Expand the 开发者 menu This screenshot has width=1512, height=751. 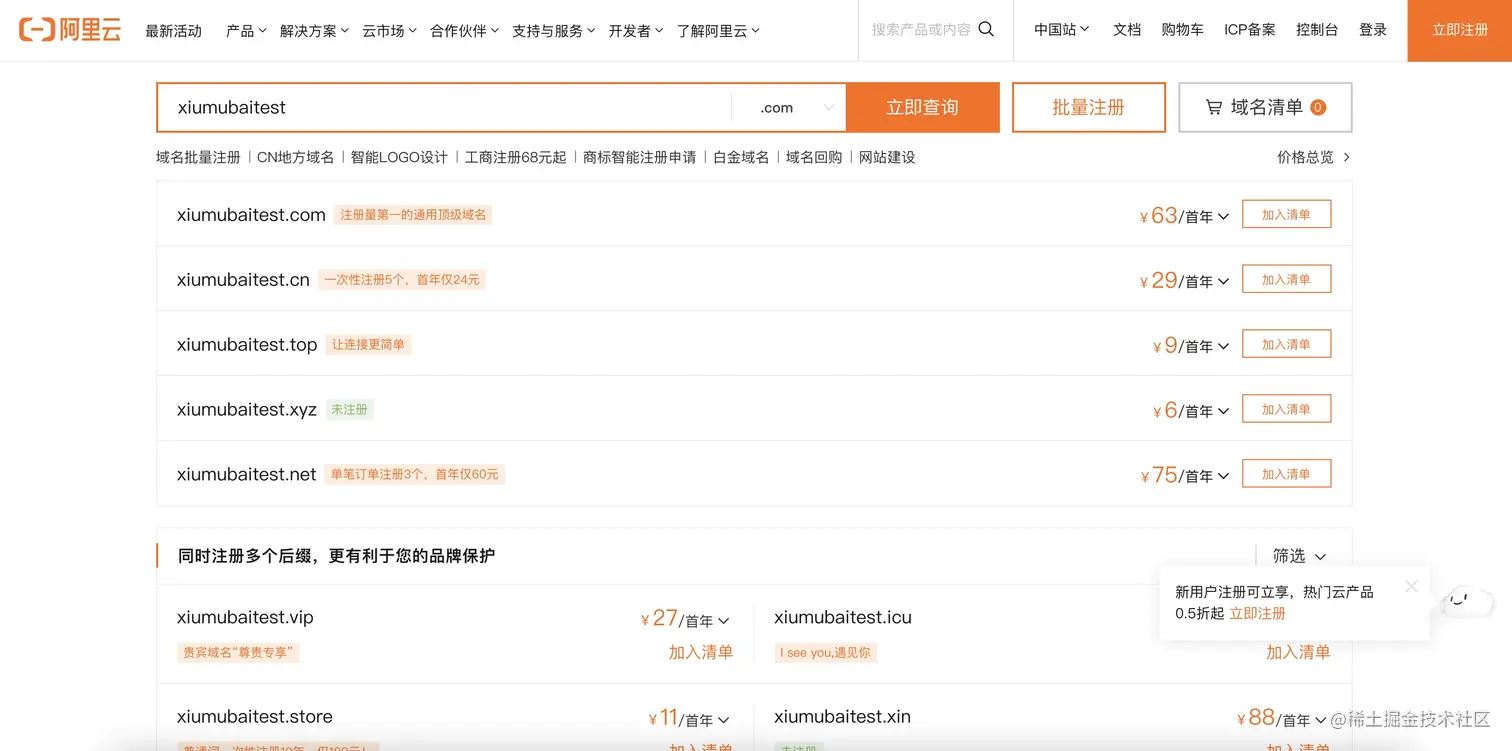point(635,31)
